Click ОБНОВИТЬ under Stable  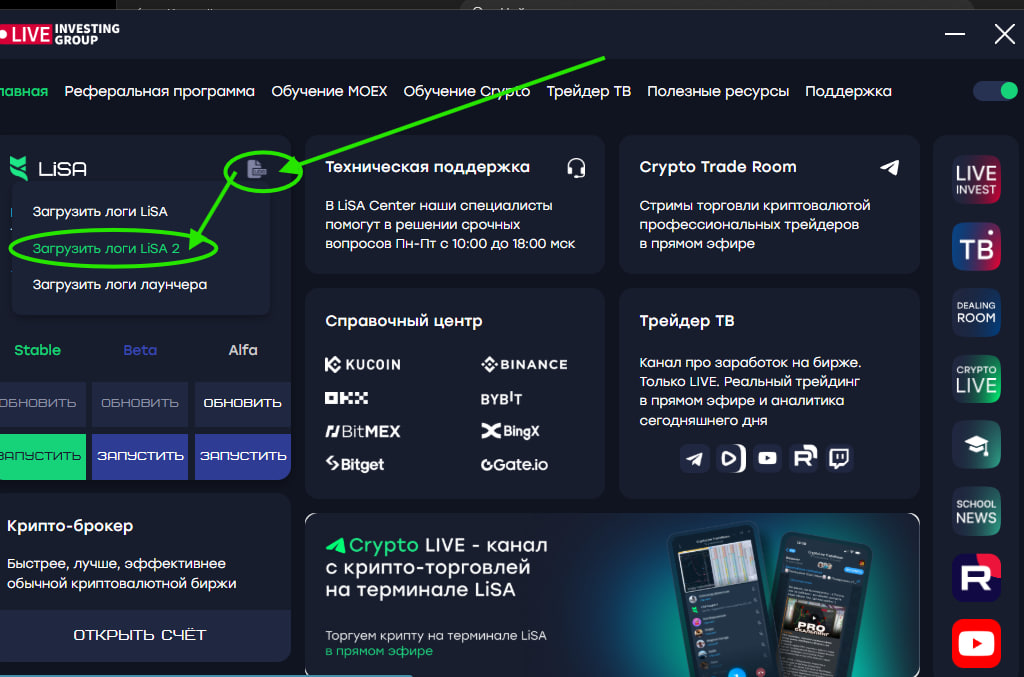pos(42,403)
